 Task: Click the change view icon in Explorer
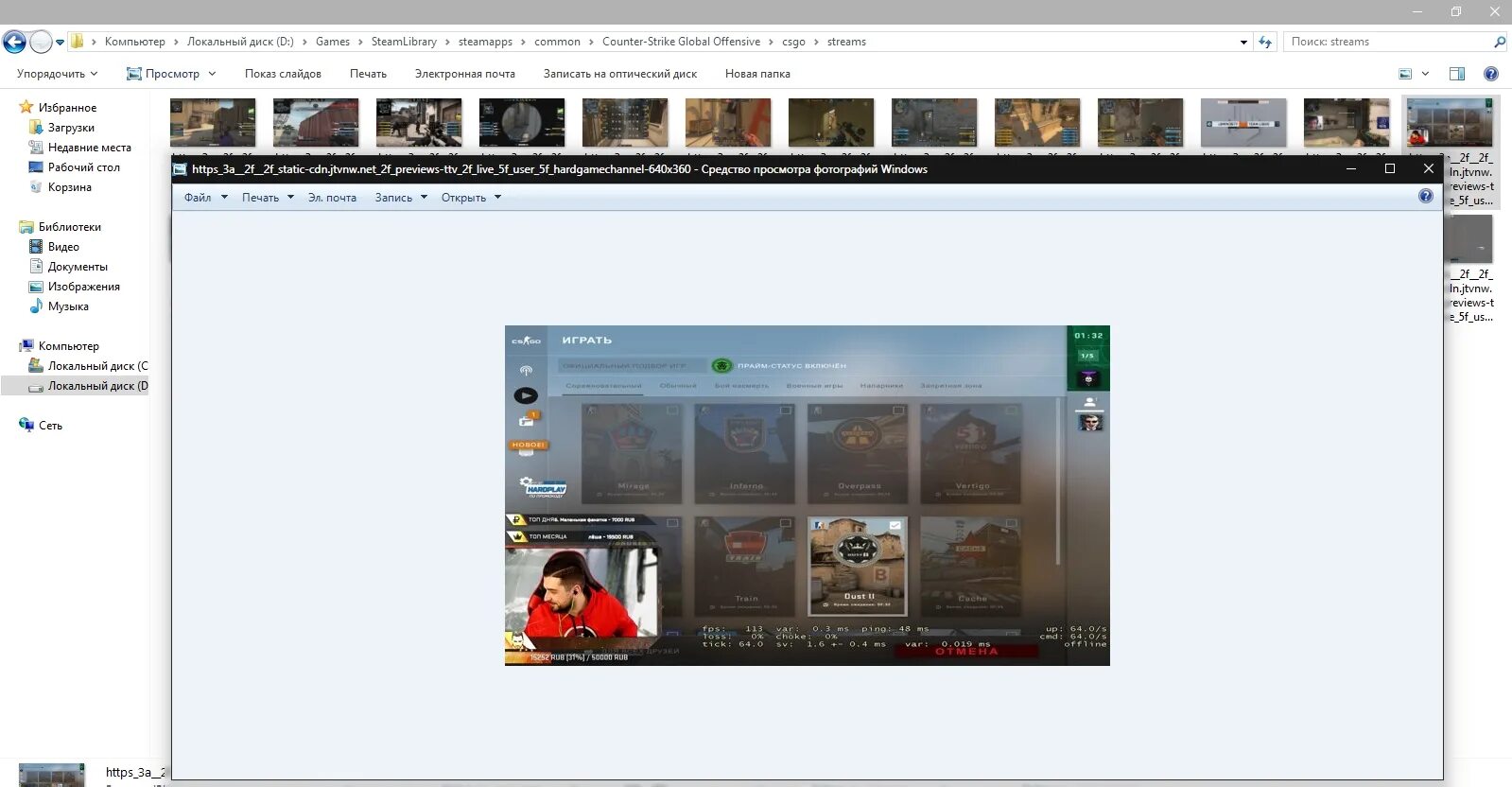pos(1405,74)
